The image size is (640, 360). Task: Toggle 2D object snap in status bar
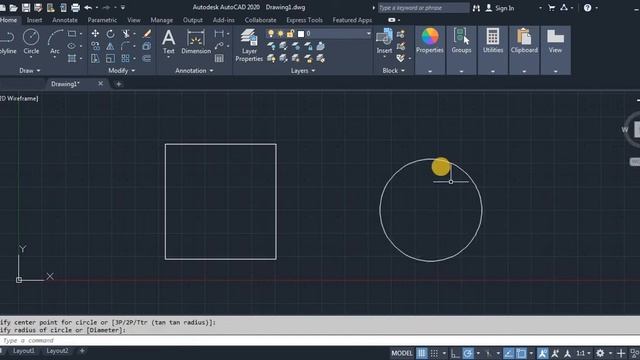521,353
